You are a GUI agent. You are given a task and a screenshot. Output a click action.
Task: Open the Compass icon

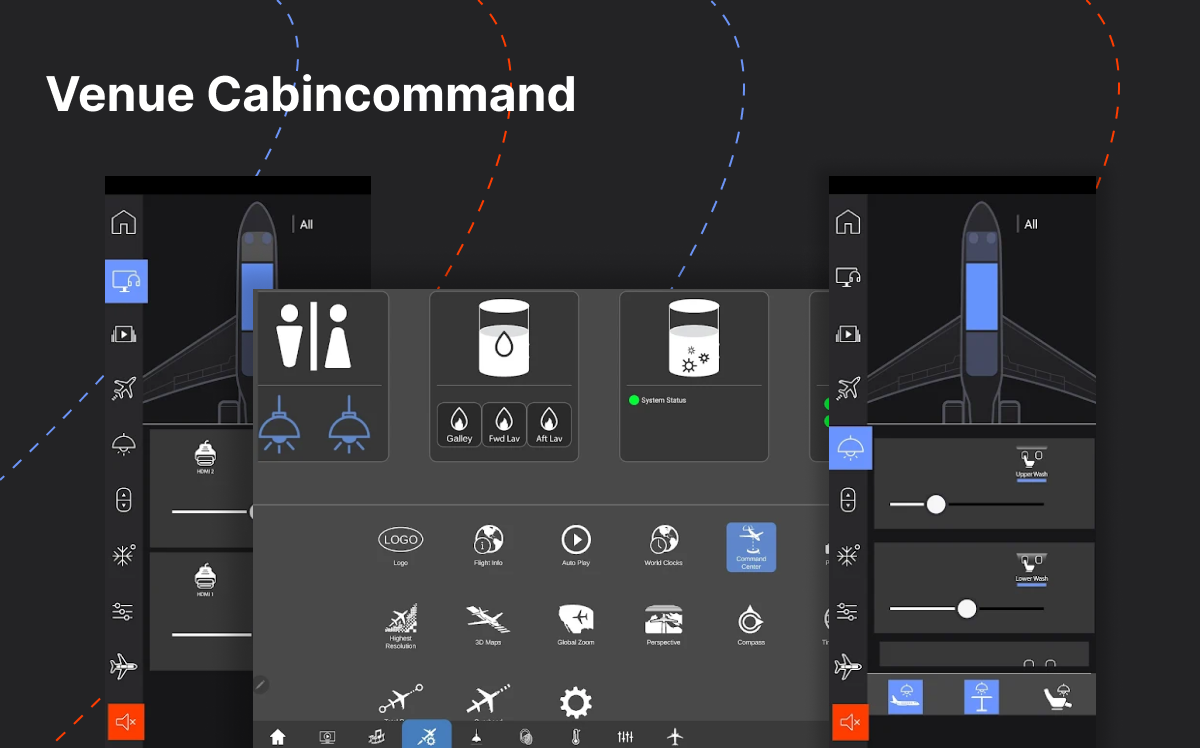click(750, 620)
